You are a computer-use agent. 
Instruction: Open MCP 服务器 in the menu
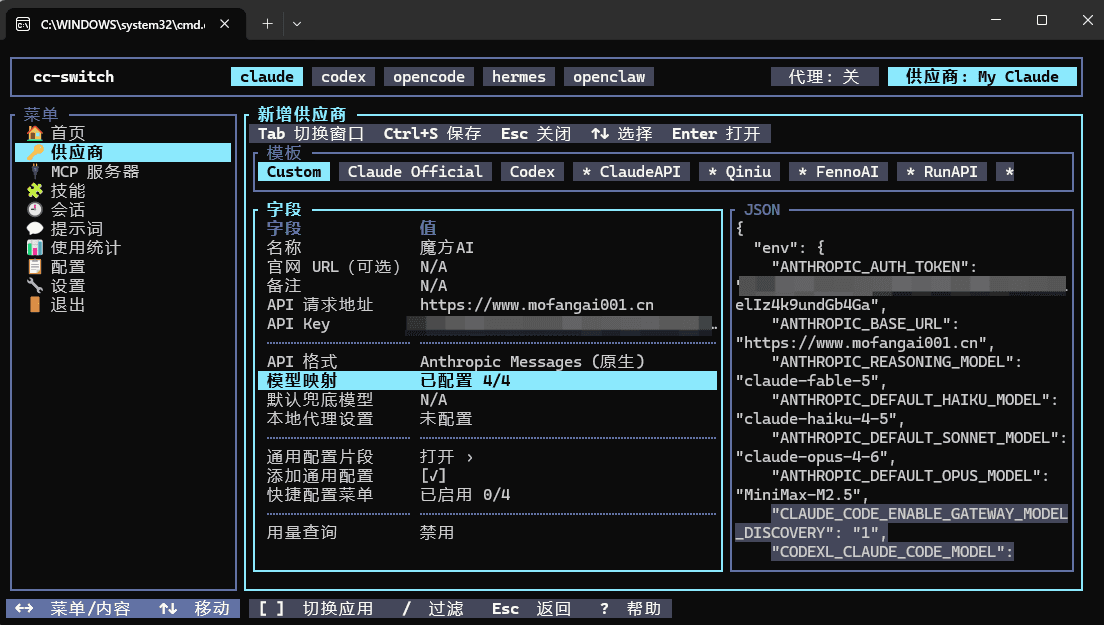(x=123, y=171)
